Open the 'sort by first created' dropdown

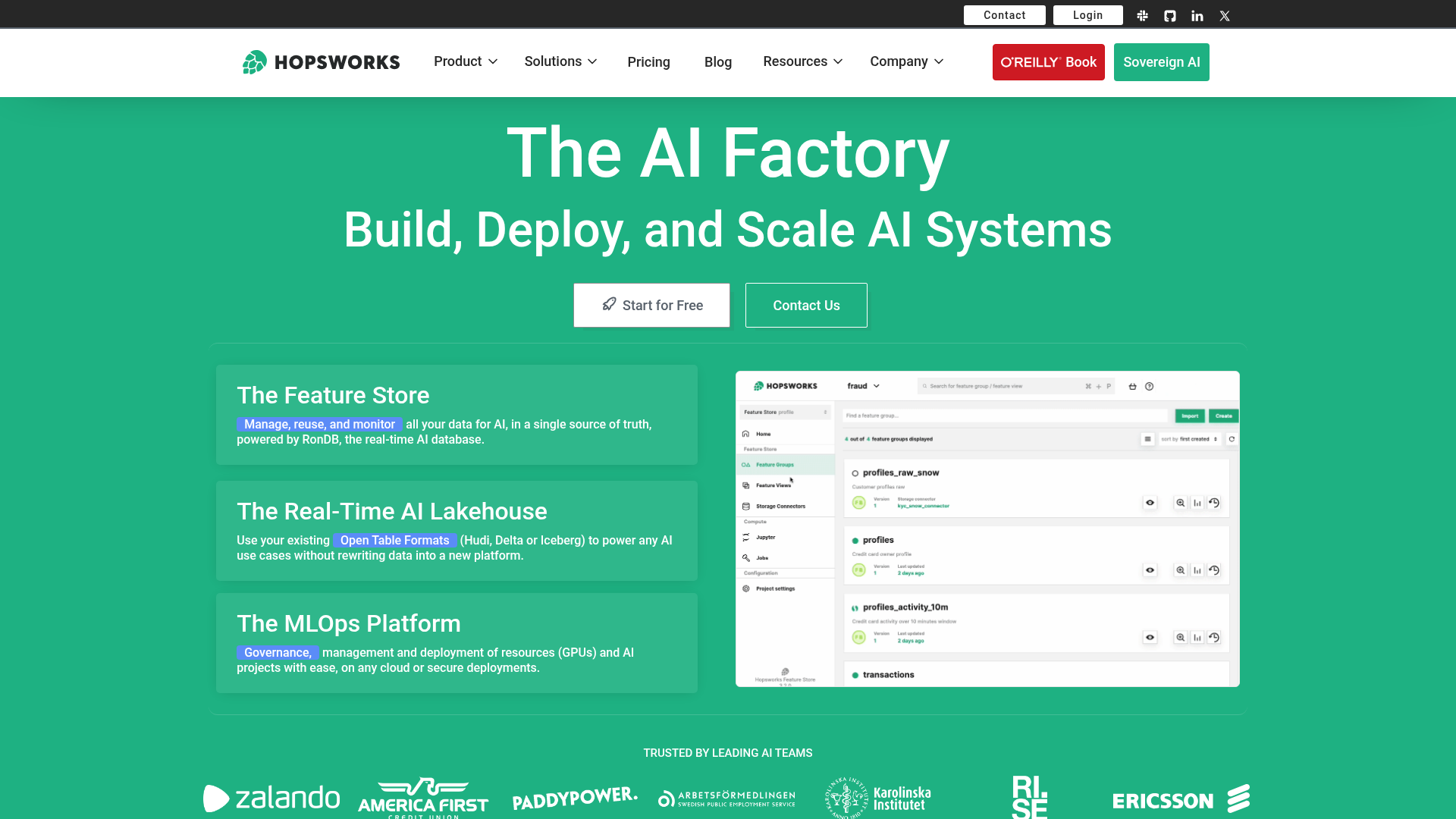(x=1190, y=439)
